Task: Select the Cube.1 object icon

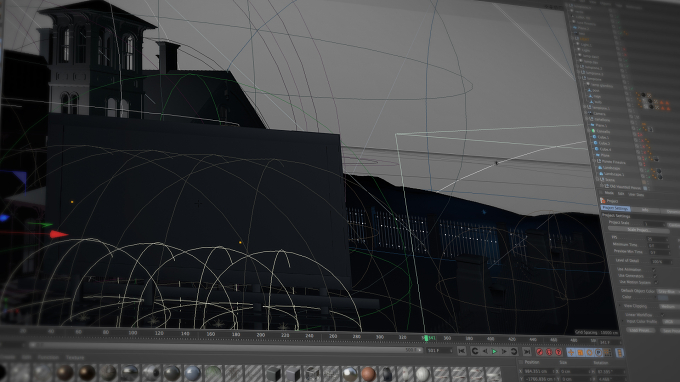Action: (594, 137)
